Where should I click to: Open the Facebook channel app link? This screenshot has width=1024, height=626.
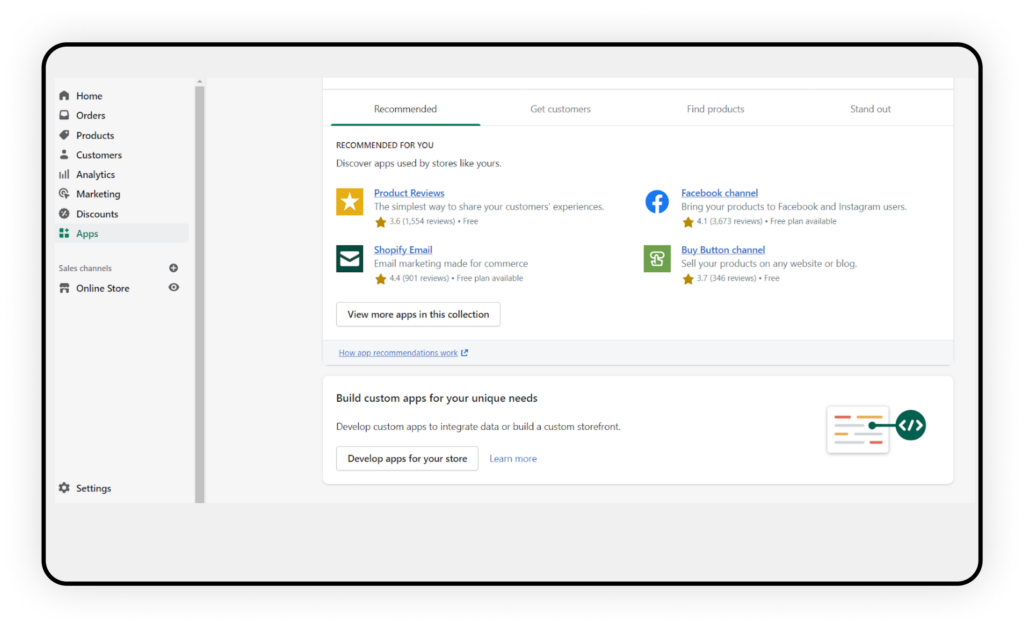coord(719,193)
